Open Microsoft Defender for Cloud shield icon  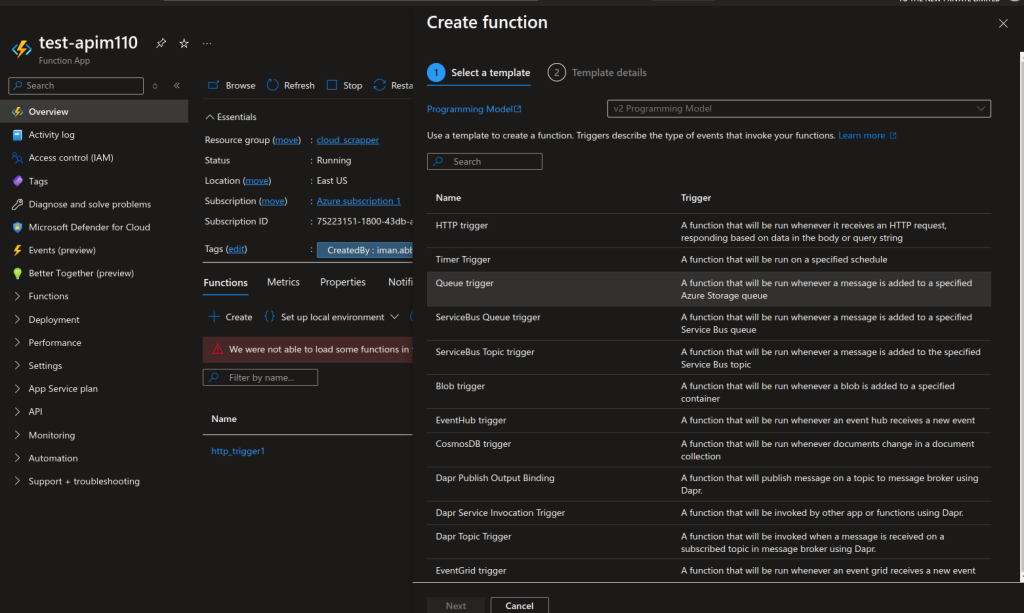pos(18,227)
